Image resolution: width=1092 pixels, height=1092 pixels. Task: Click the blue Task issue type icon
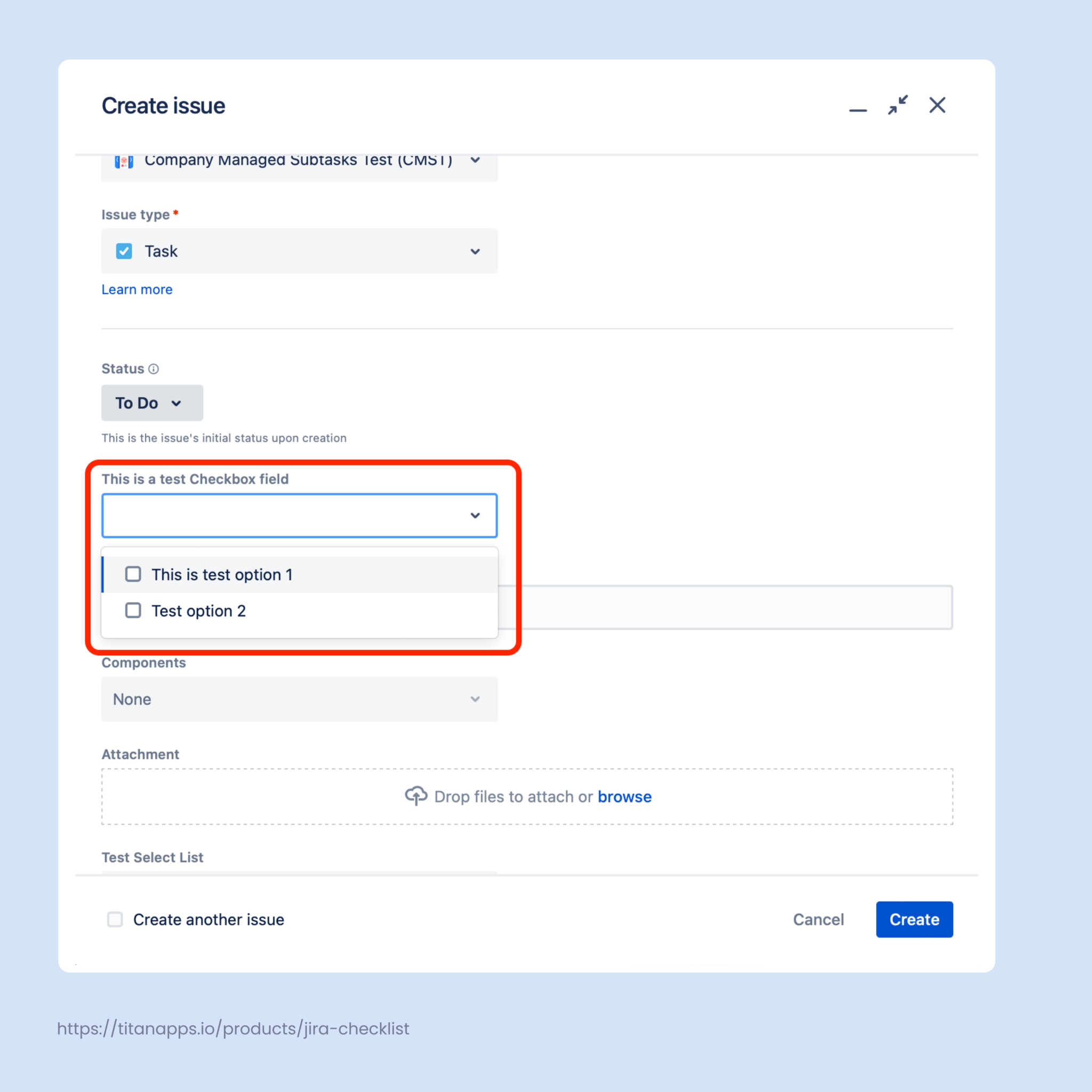click(124, 251)
